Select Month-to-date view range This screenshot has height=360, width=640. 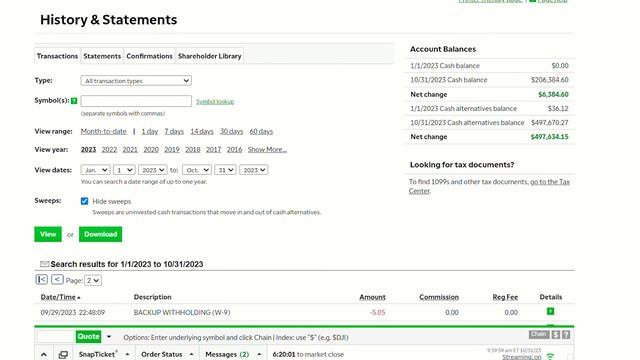coord(104,131)
